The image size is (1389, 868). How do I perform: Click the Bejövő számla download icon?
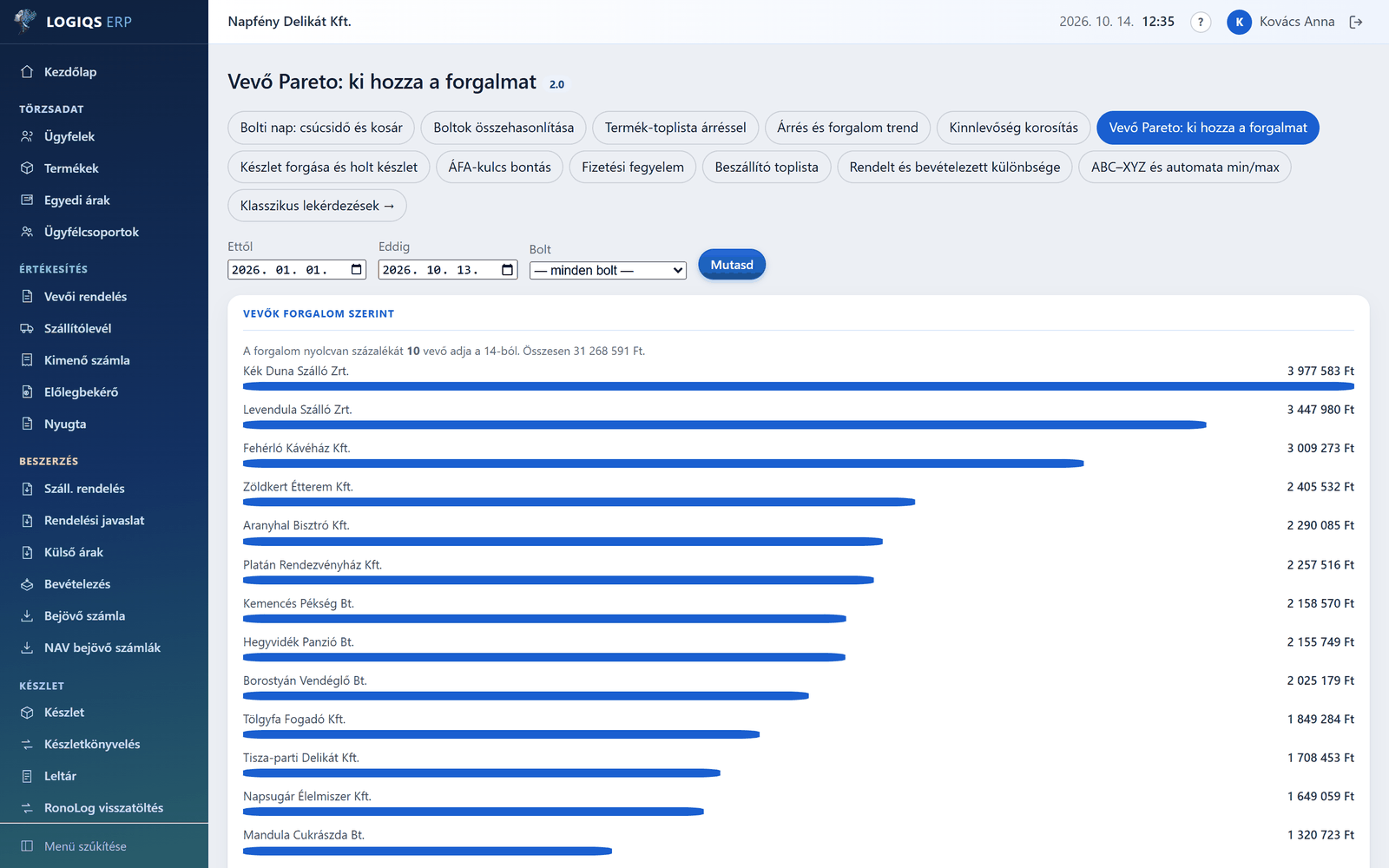(x=27, y=616)
